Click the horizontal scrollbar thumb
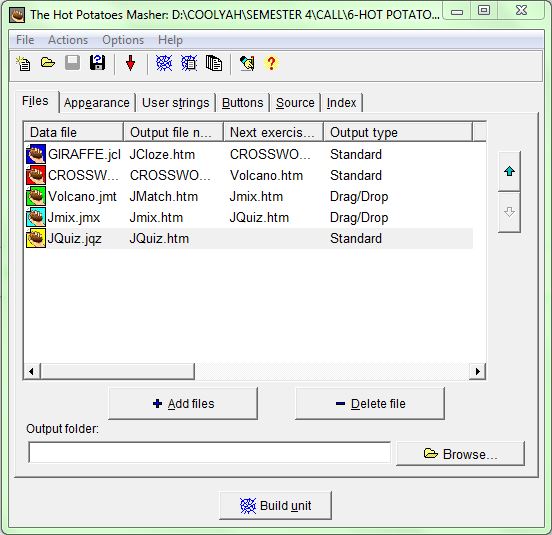The width and height of the screenshot is (552, 535). (118, 371)
